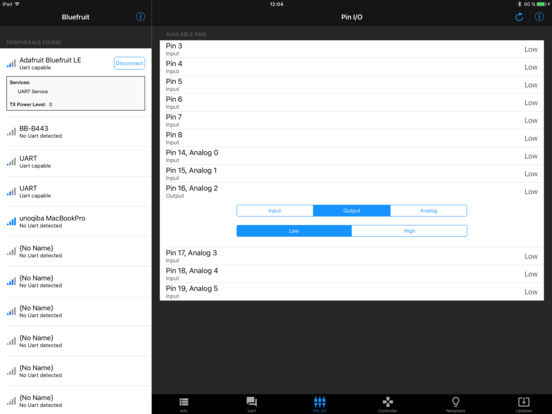Expand Pin 18, Analog 4 row
The height and width of the screenshot is (414, 552).
352,274
